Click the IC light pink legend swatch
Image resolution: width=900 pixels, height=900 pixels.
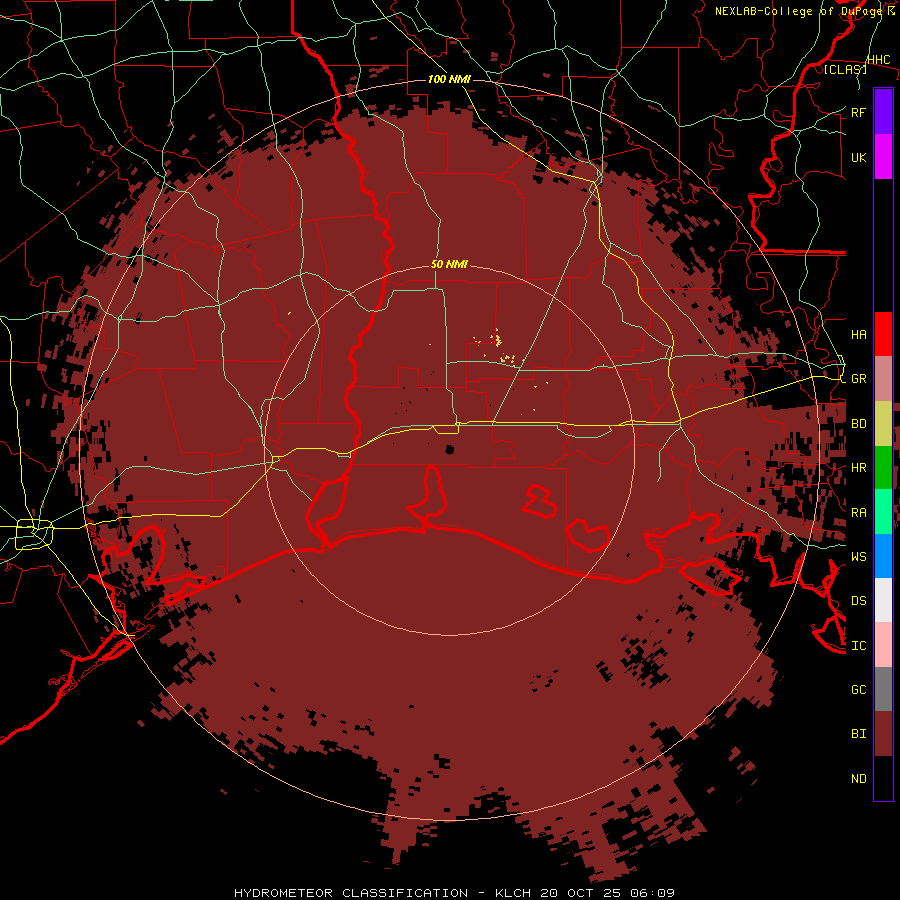(x=883, y=645)
